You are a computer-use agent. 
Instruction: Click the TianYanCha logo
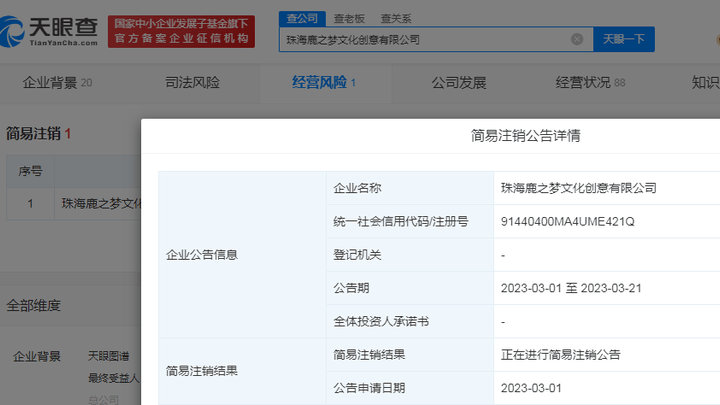coord(49,31)
